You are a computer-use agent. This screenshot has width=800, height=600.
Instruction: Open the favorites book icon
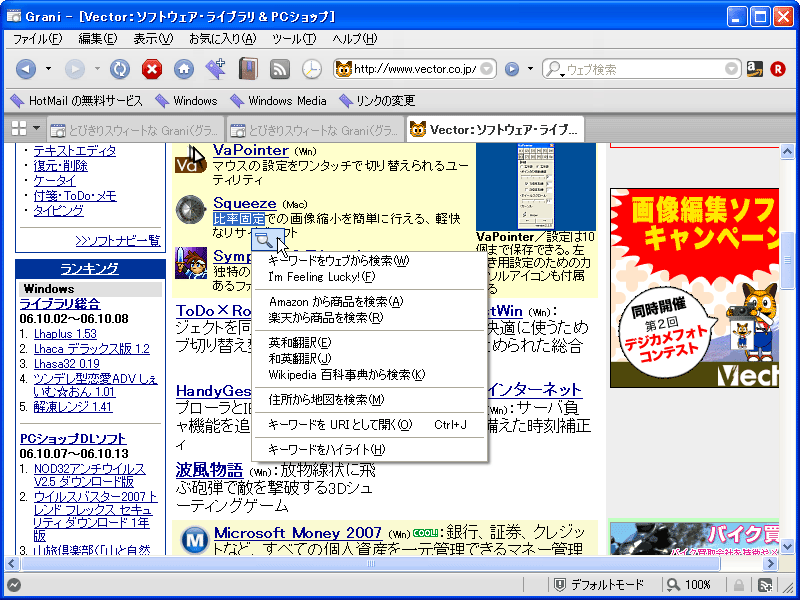(x=248, y=69)
